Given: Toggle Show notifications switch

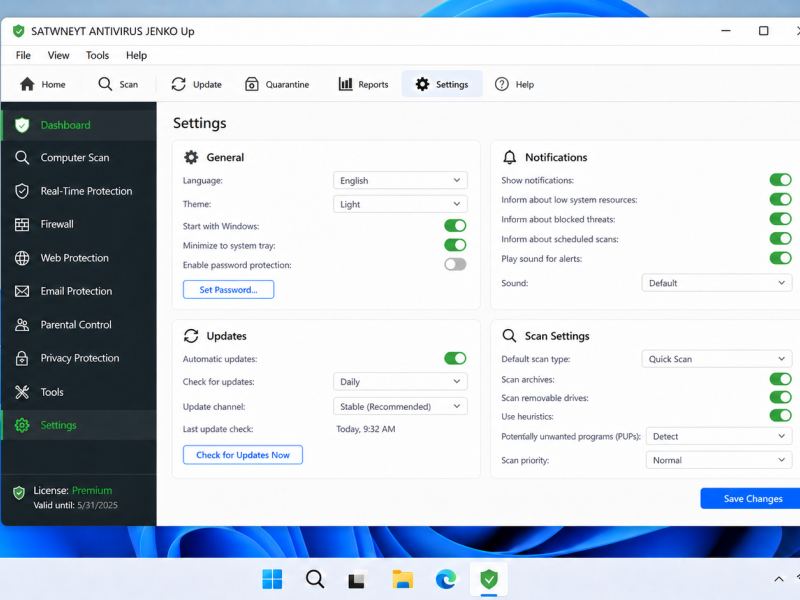Looking at the screenshot, I should [x=781, y=180].
